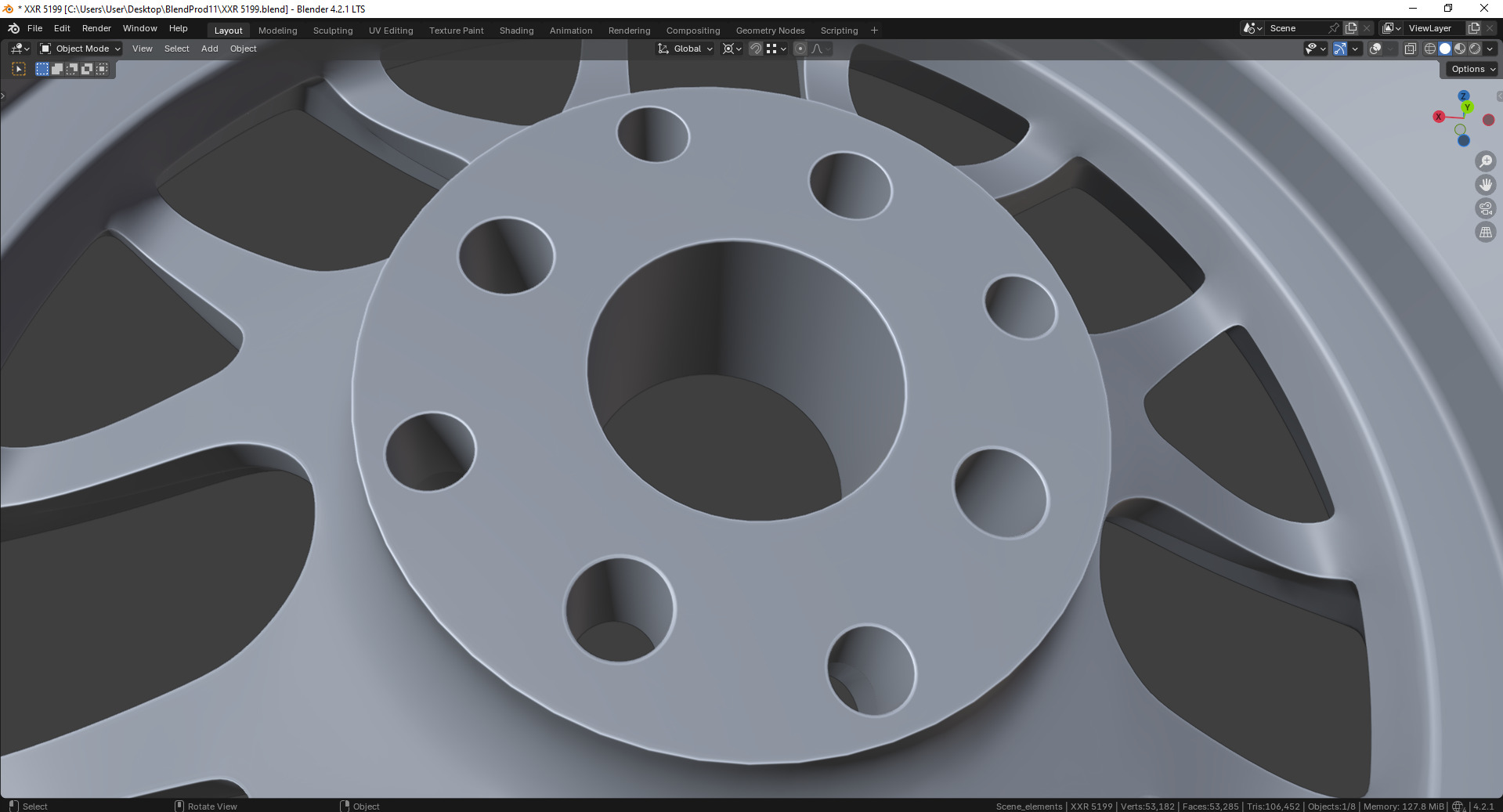The height and width of the screenshot is (812, 1503).
Task: Open the viewport View menu
Action: tap(142, 49)
